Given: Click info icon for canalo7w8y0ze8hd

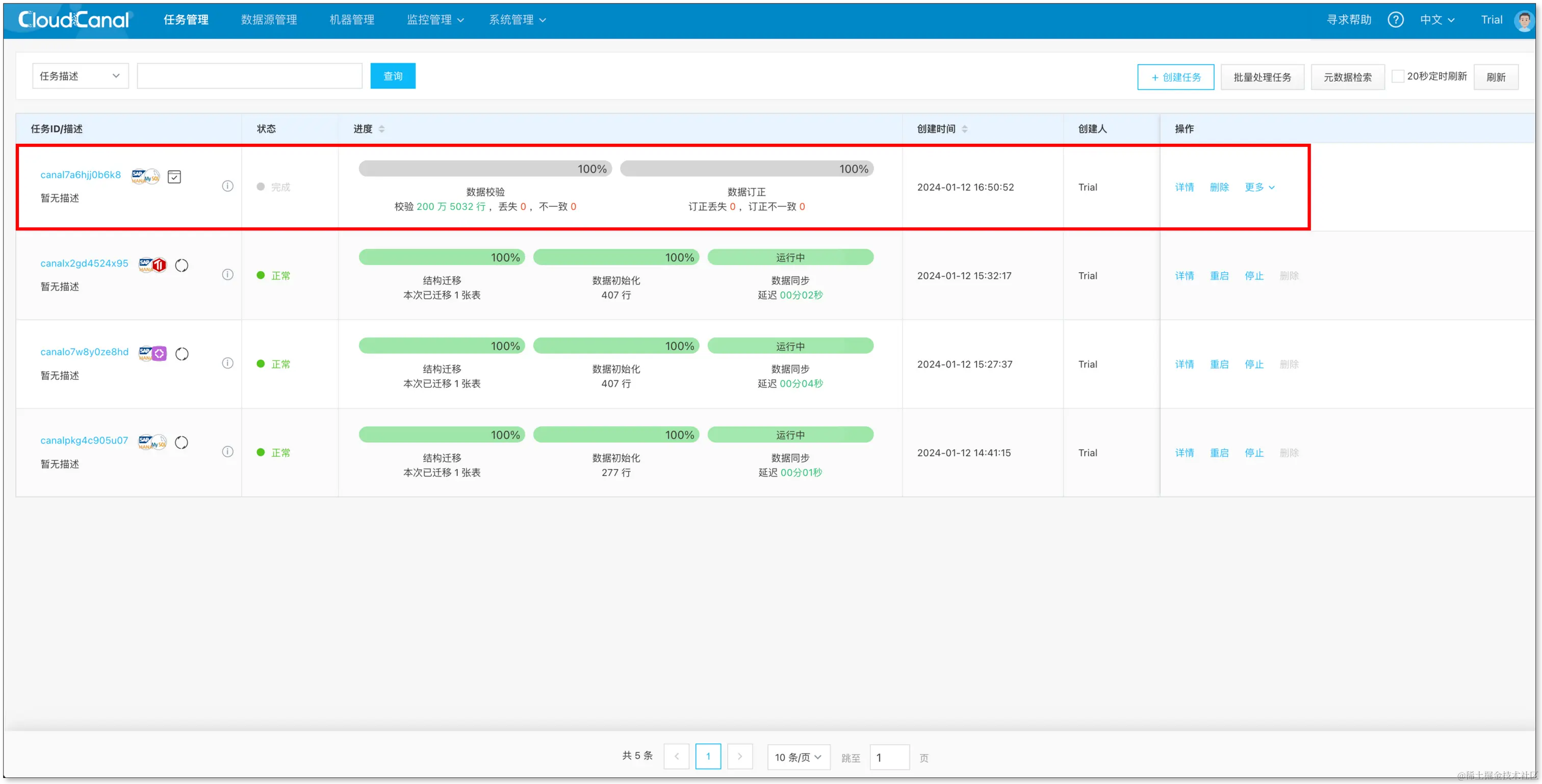Looking at the screenshot, I should click(x=227, y=363).
